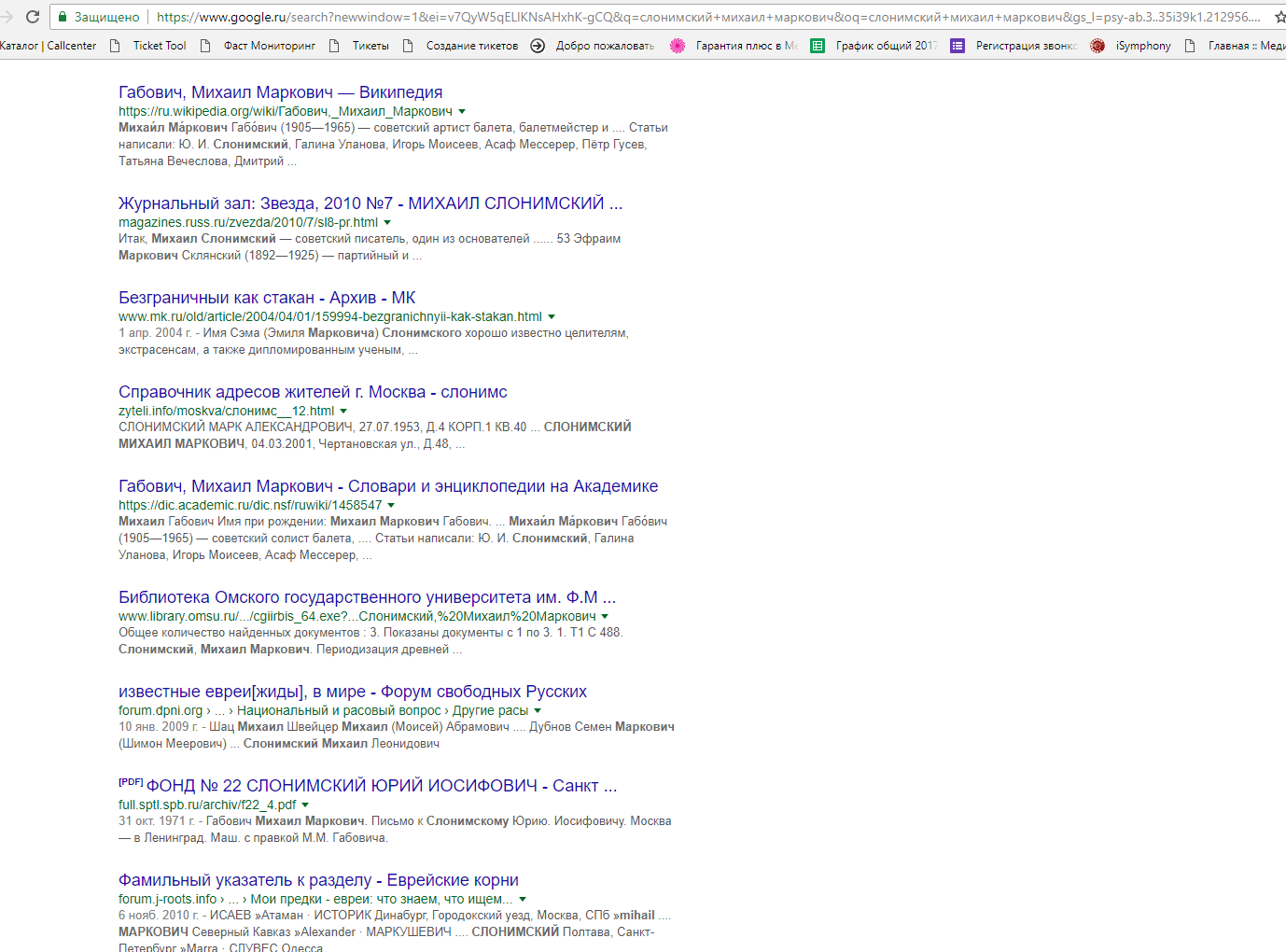The width and height of the screenshot is (1286, 952).
Task: Click the zyteli.info/moskva/слонимс__12.html URL text
Action: 226,411
